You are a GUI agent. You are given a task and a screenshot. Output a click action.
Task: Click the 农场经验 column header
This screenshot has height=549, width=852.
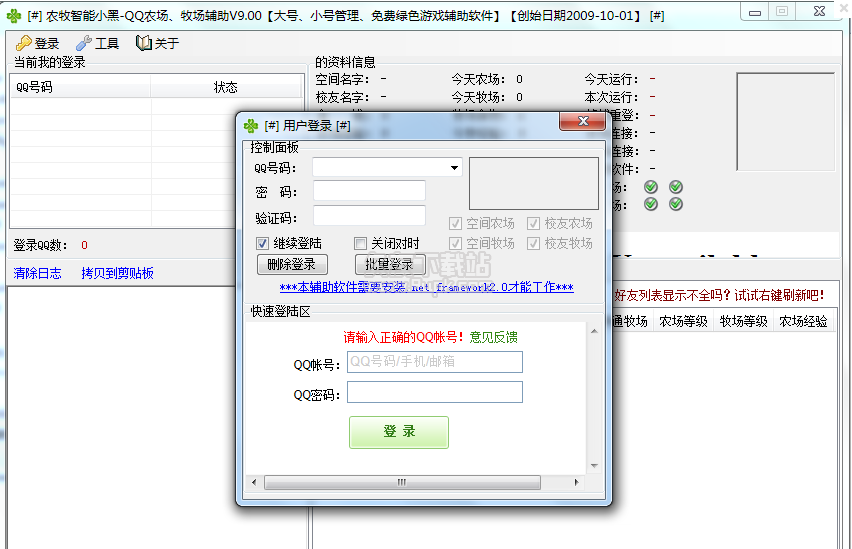click(x=804, y=321)
